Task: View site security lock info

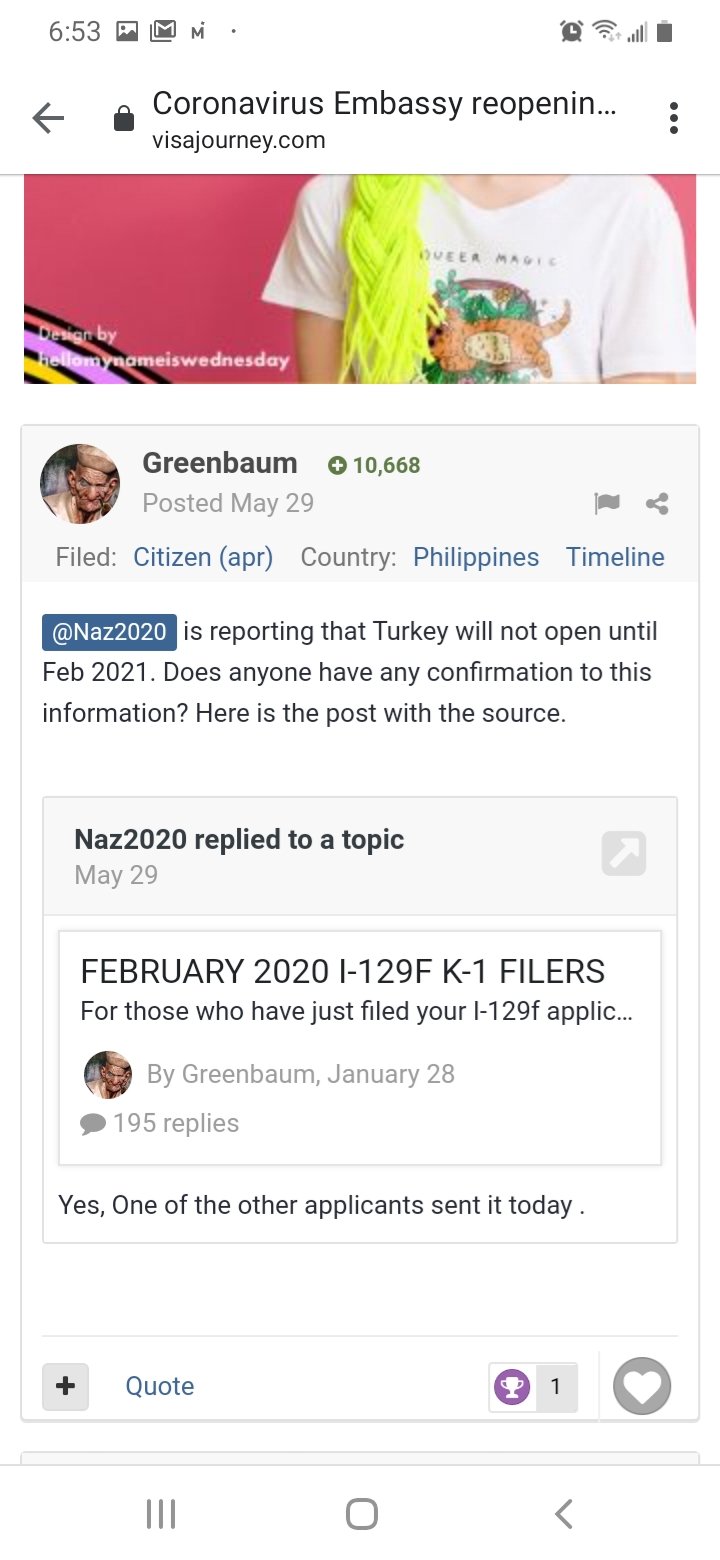Action: click(124, 119)
